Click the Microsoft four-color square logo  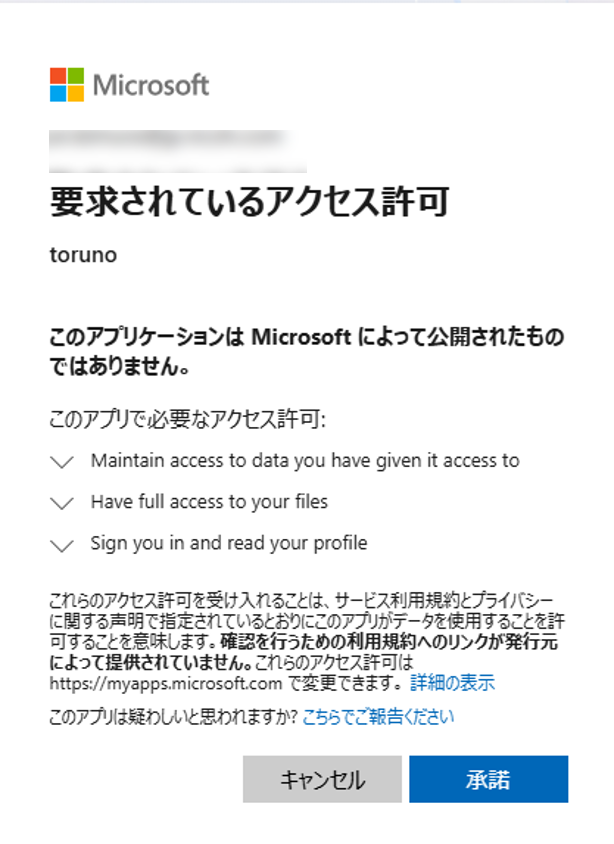(67, 85)
